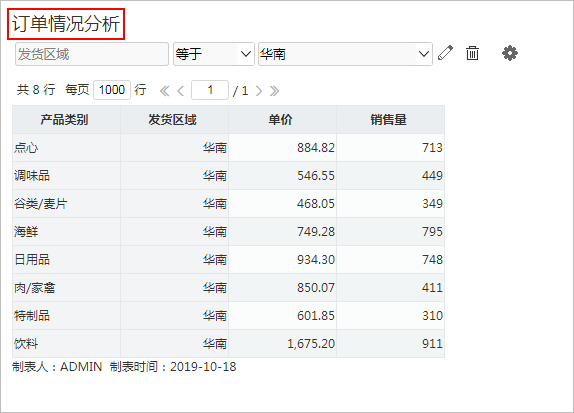Expand the 华南 value dropdown
The height and width of the screenshot is (413, 574).
click(345, 54)
